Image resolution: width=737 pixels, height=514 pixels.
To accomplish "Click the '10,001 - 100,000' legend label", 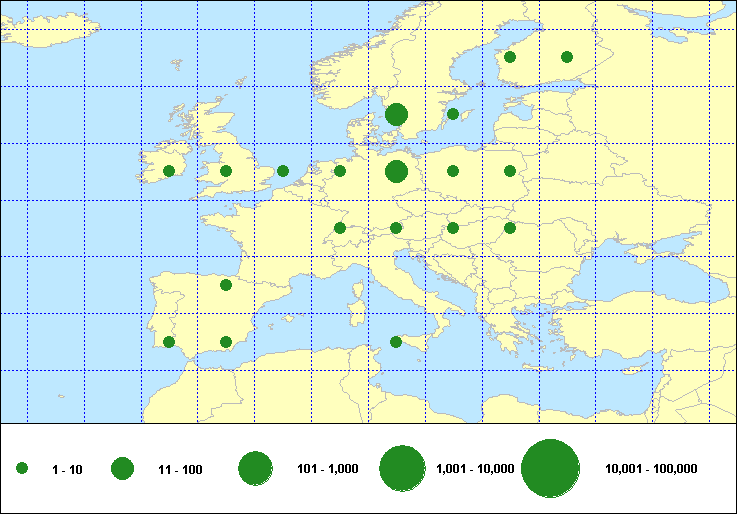I will [x=651, y=469].
